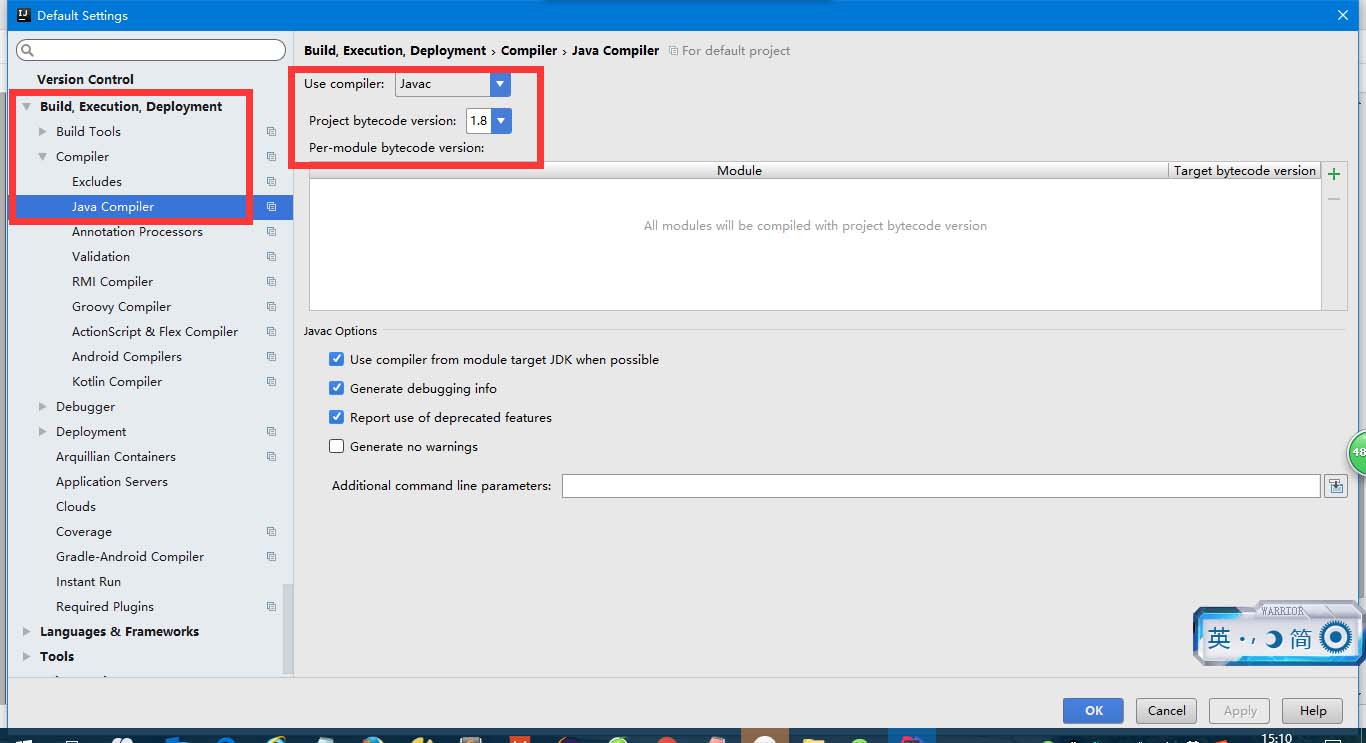Click the minus icon to remove a module
Screen dimensions: 1366x743
[x=1333, y=199]
